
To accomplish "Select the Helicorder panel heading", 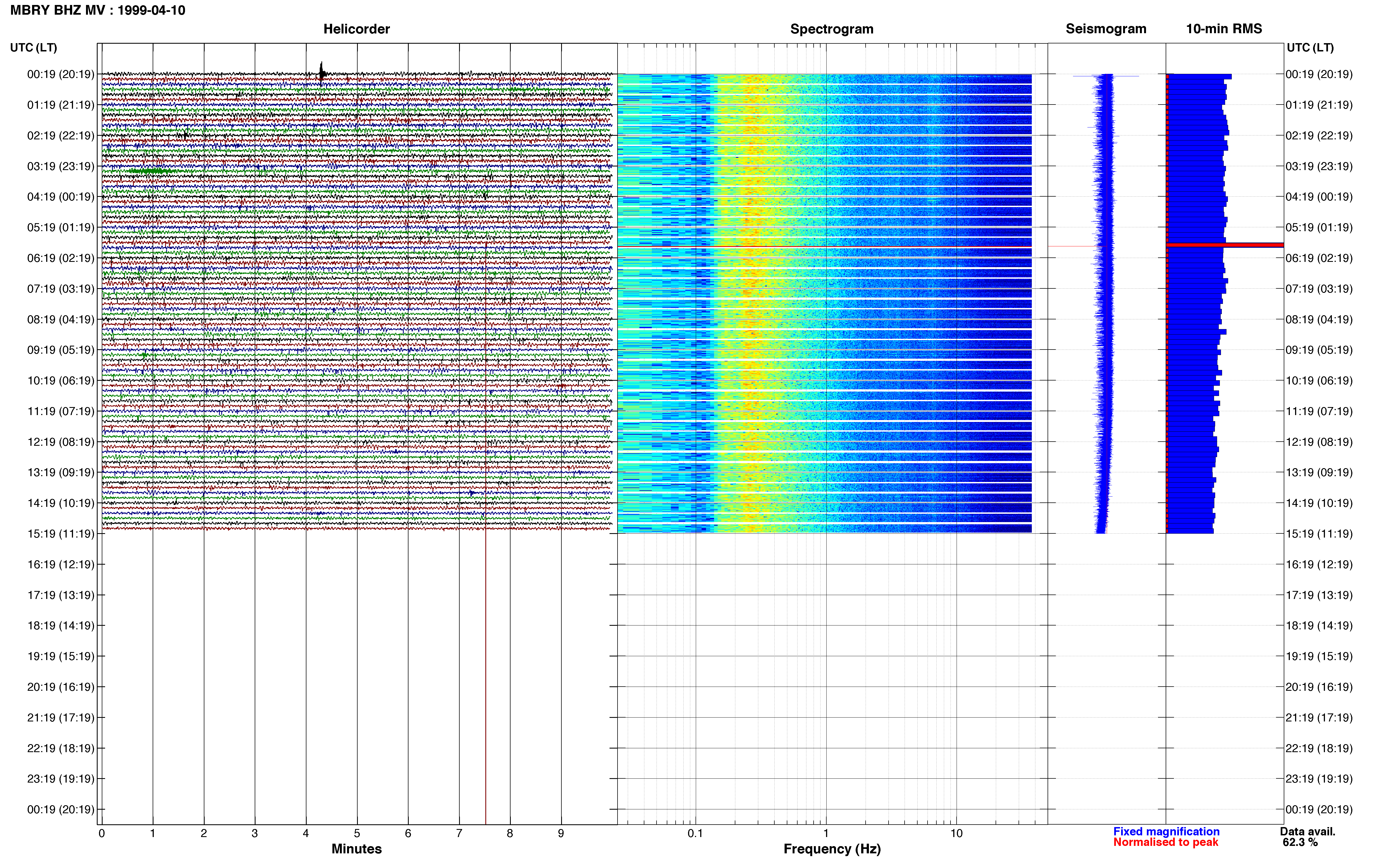I will tap(356, 29).
